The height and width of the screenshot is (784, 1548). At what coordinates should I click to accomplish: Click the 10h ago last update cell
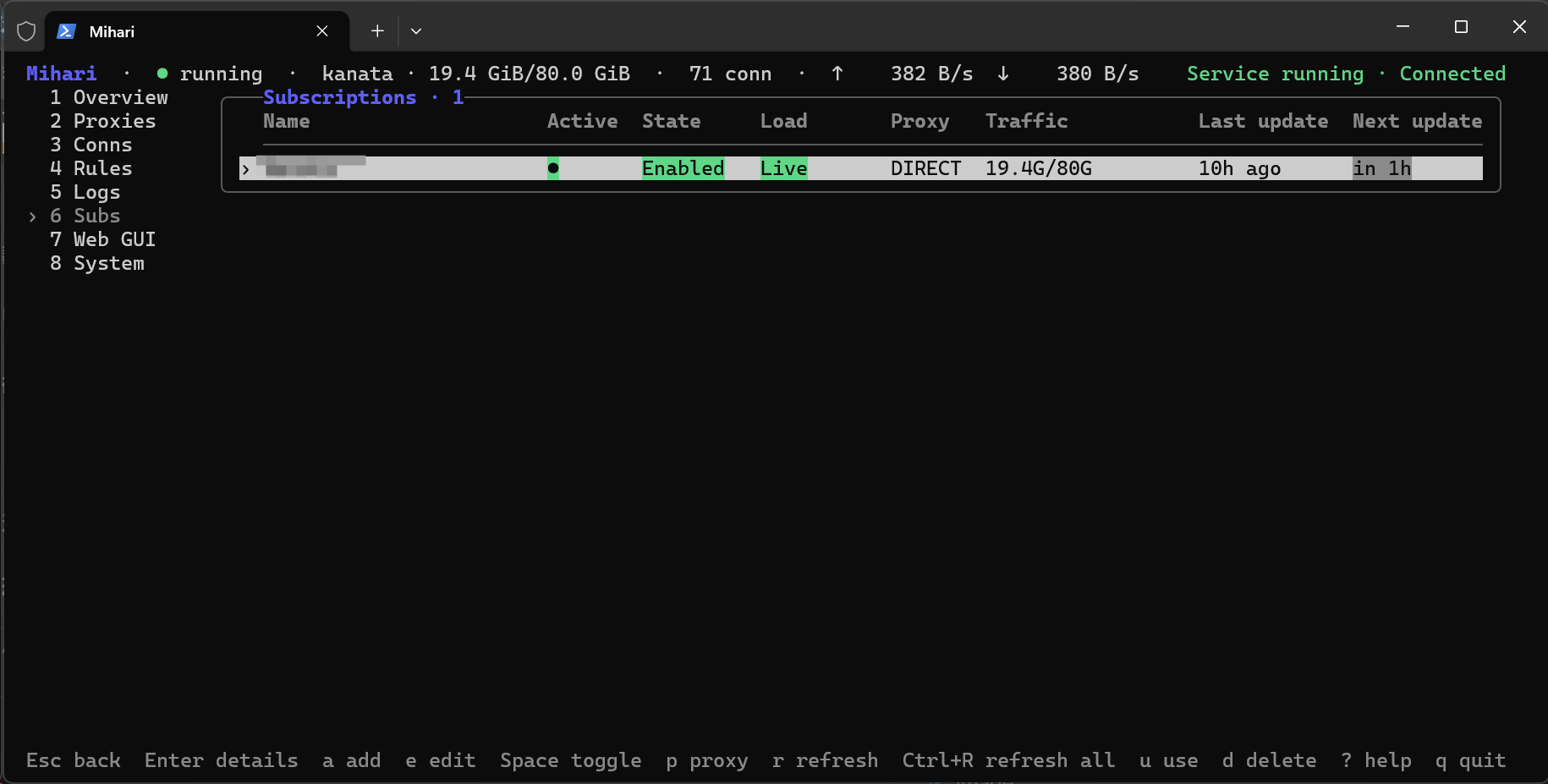click(1240, 168)
